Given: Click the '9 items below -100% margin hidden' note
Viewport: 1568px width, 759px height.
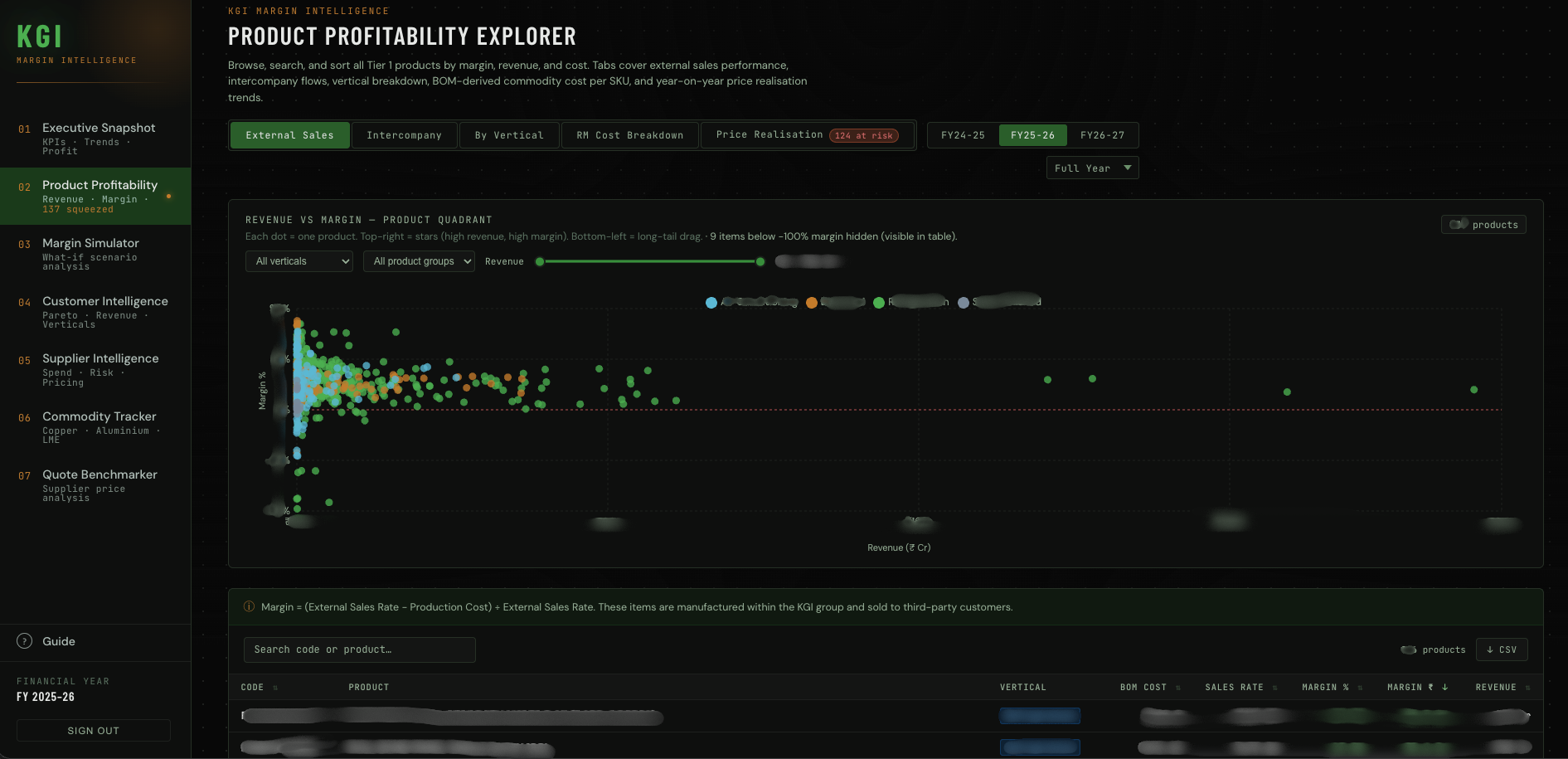Looking at the screenshot, I should [x=833, y=236].
